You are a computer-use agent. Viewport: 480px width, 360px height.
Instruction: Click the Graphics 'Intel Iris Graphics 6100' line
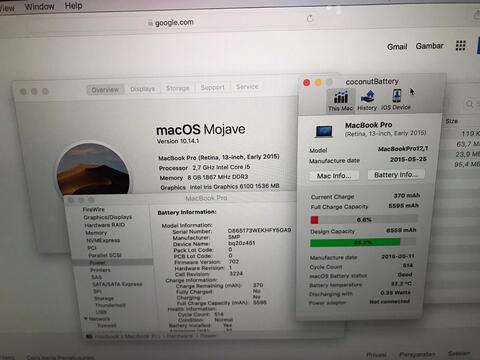[x=220, y=187]
